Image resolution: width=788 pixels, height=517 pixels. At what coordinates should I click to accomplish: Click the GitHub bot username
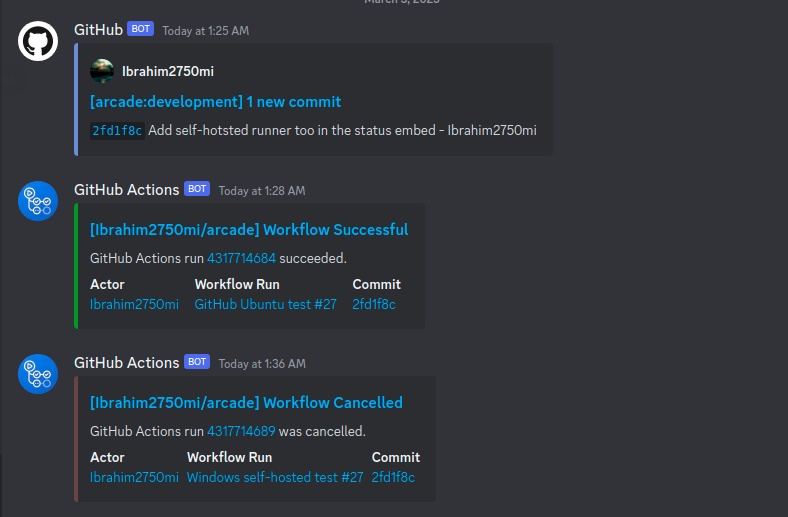(x=98, y=30)
